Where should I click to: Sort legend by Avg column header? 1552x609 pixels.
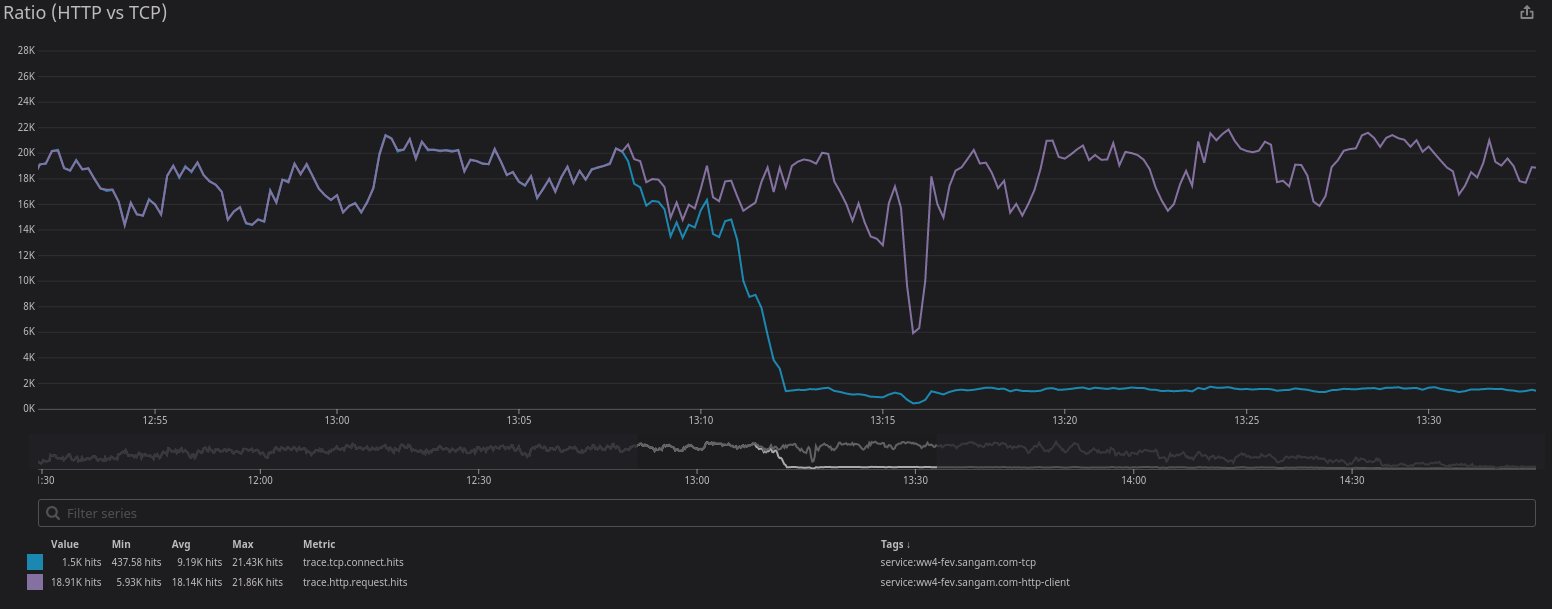coord(181,544)
